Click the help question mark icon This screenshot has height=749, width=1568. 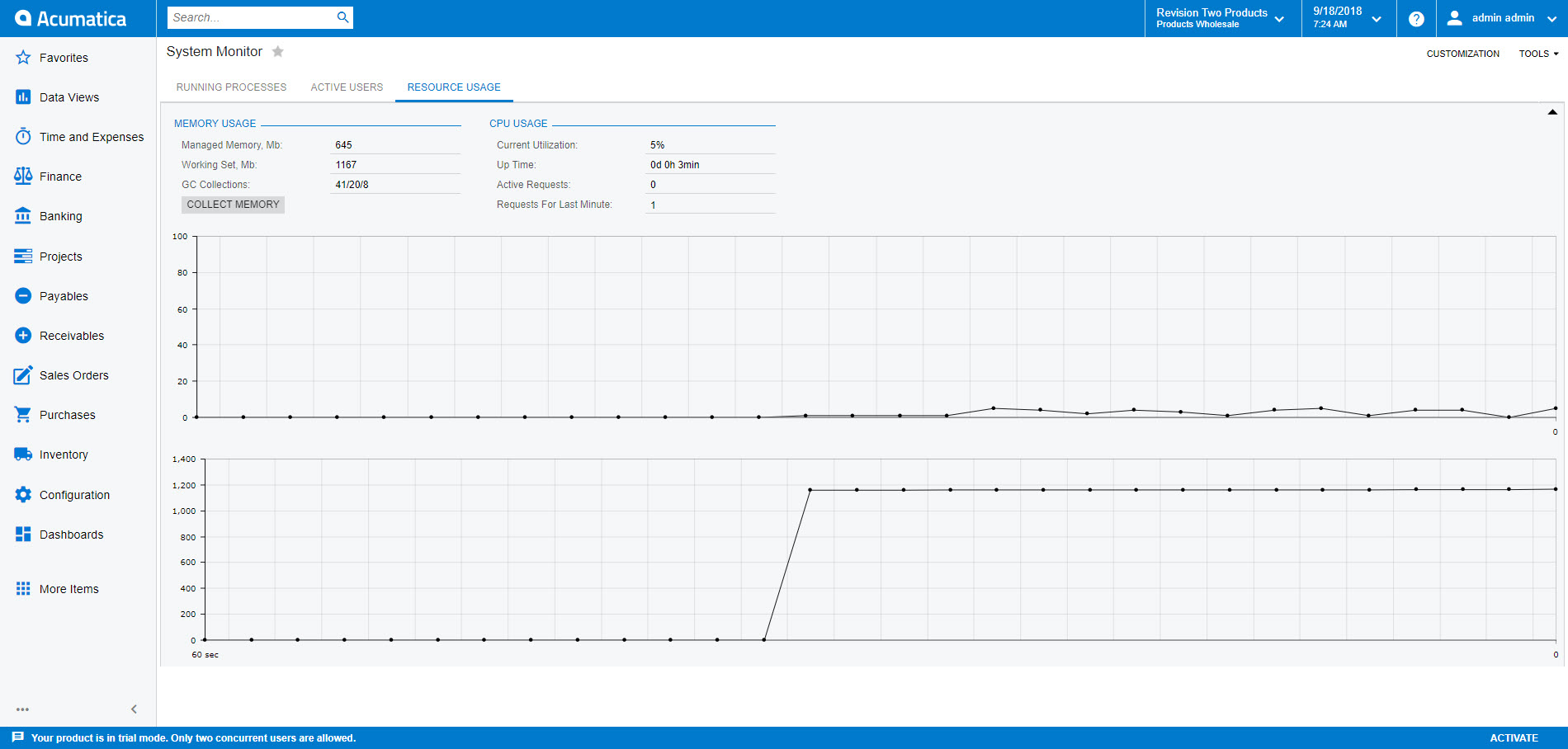pos(1416,19)
